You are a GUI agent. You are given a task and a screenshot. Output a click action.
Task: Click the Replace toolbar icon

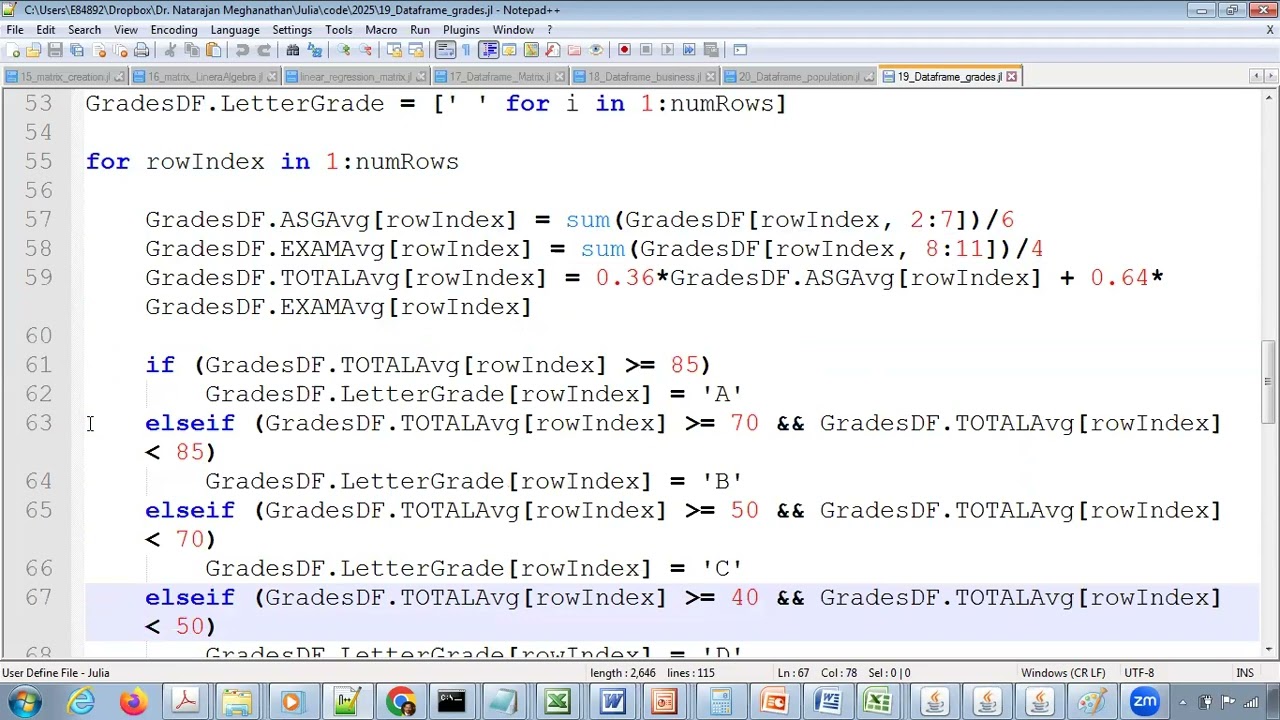[314, 50]
